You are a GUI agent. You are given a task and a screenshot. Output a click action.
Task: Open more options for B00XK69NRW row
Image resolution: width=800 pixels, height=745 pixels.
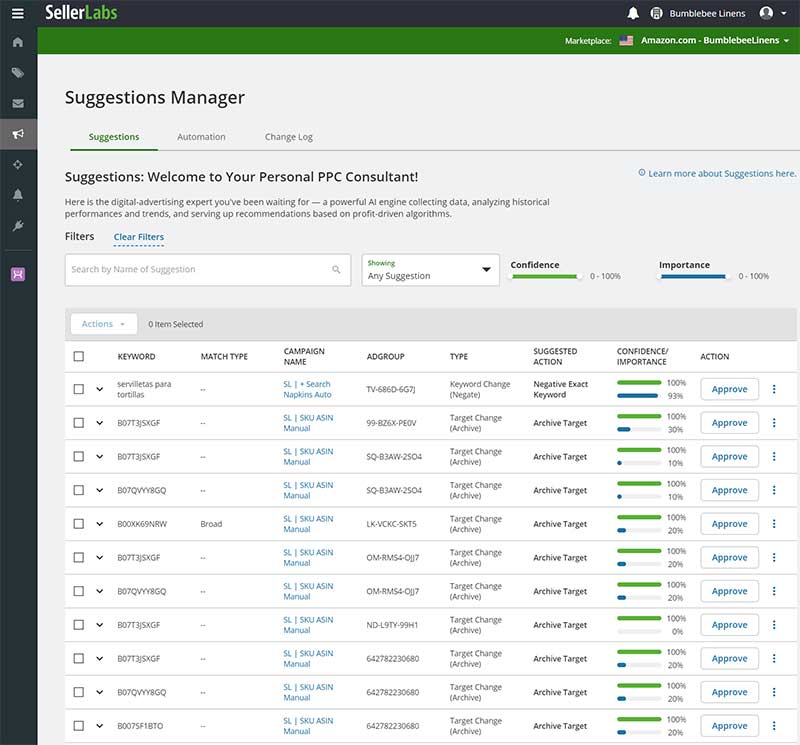774,524
